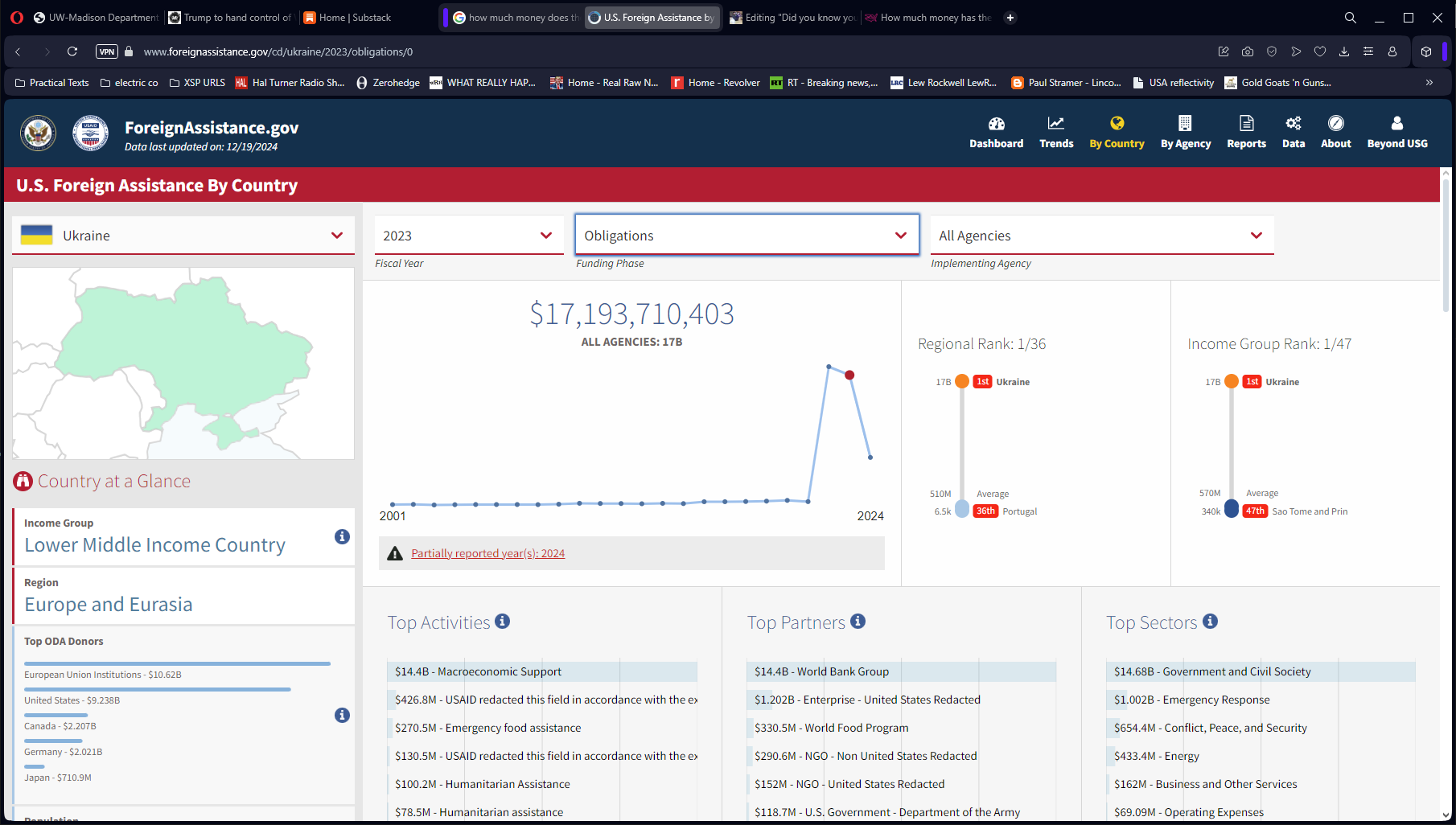Select '$654.4M - Conflict, Peace, and Security' row
The width and height of the screenshot is (1456, 825).
pyautogui.click(x=1261, y=728)
